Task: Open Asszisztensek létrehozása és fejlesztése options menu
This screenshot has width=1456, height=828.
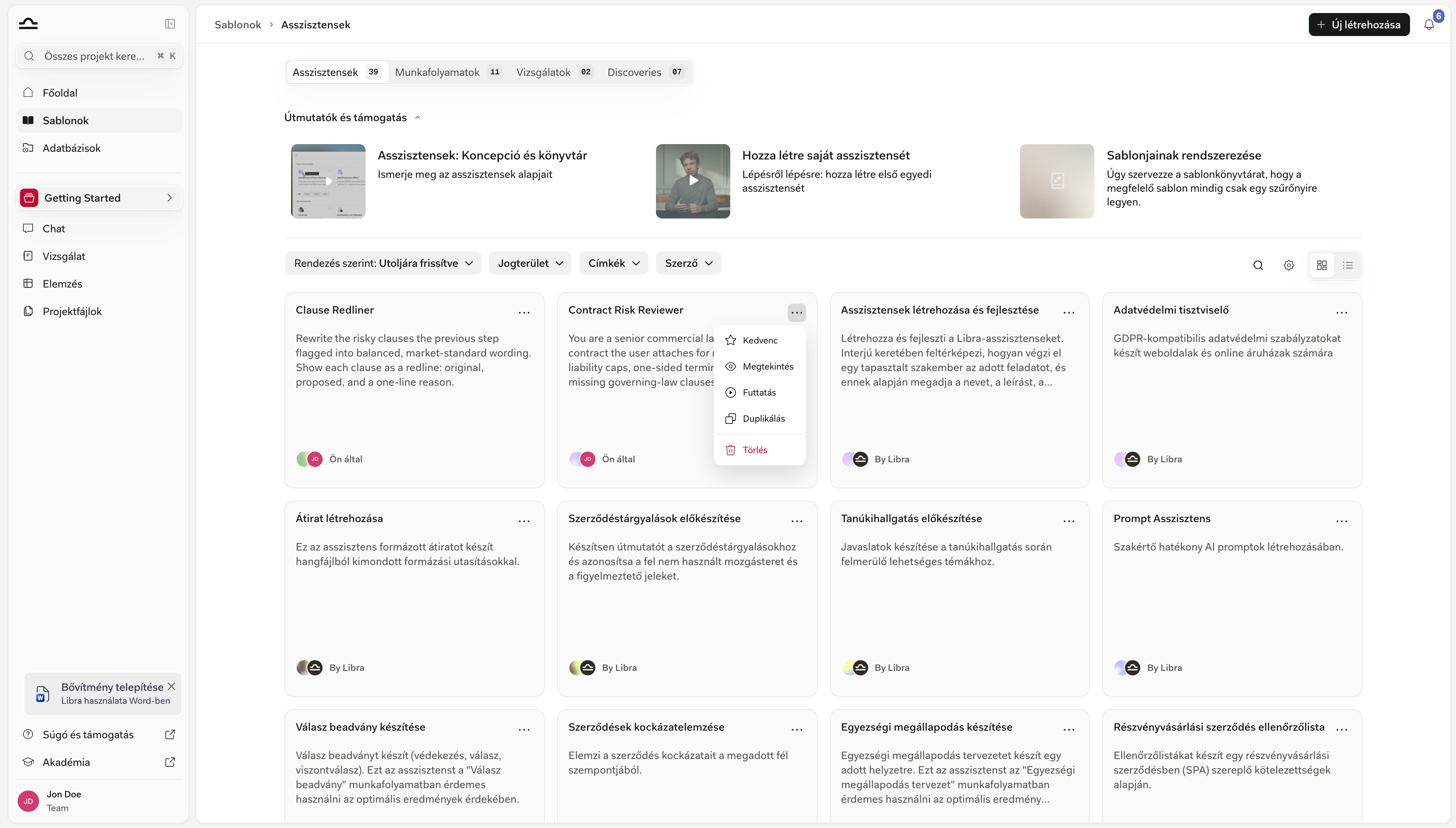Action: coord(1069,312)
